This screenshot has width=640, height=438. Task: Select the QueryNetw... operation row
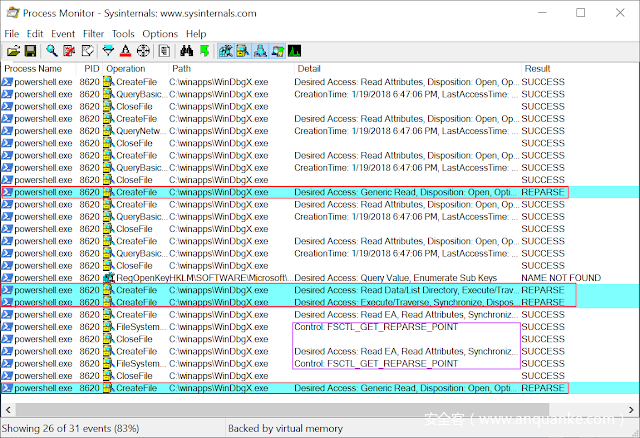pos(320,131)
